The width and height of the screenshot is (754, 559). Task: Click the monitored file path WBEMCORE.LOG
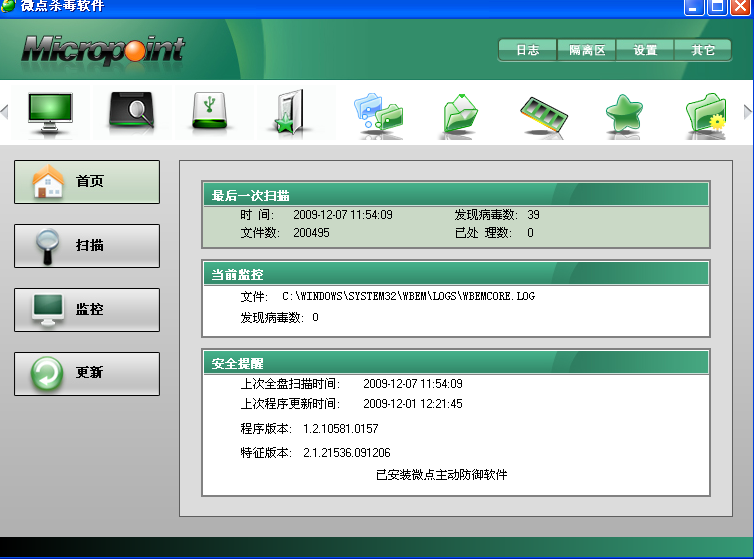pos(408,296)
